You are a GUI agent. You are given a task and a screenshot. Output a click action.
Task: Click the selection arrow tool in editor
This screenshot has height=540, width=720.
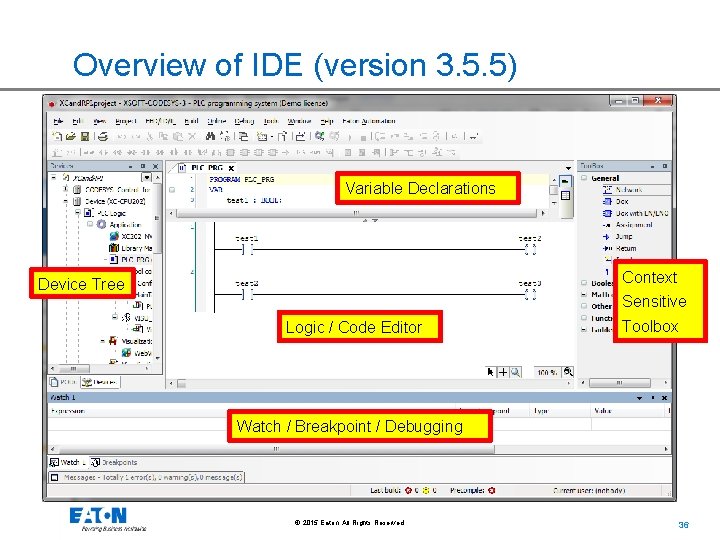tap(490, 372)
